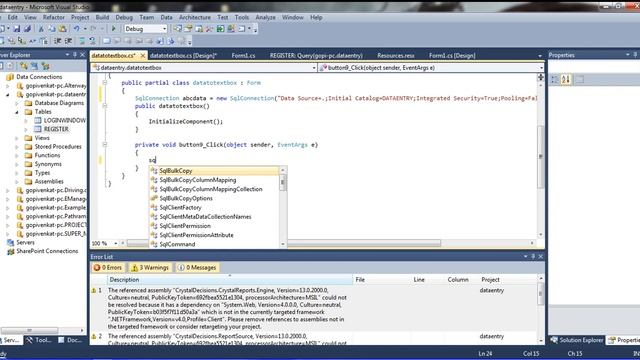Click the Alphabetical sort icon in Properties
Image resolution: width=640 pixels, height=360 pixels.
click(x=566, y=79)
